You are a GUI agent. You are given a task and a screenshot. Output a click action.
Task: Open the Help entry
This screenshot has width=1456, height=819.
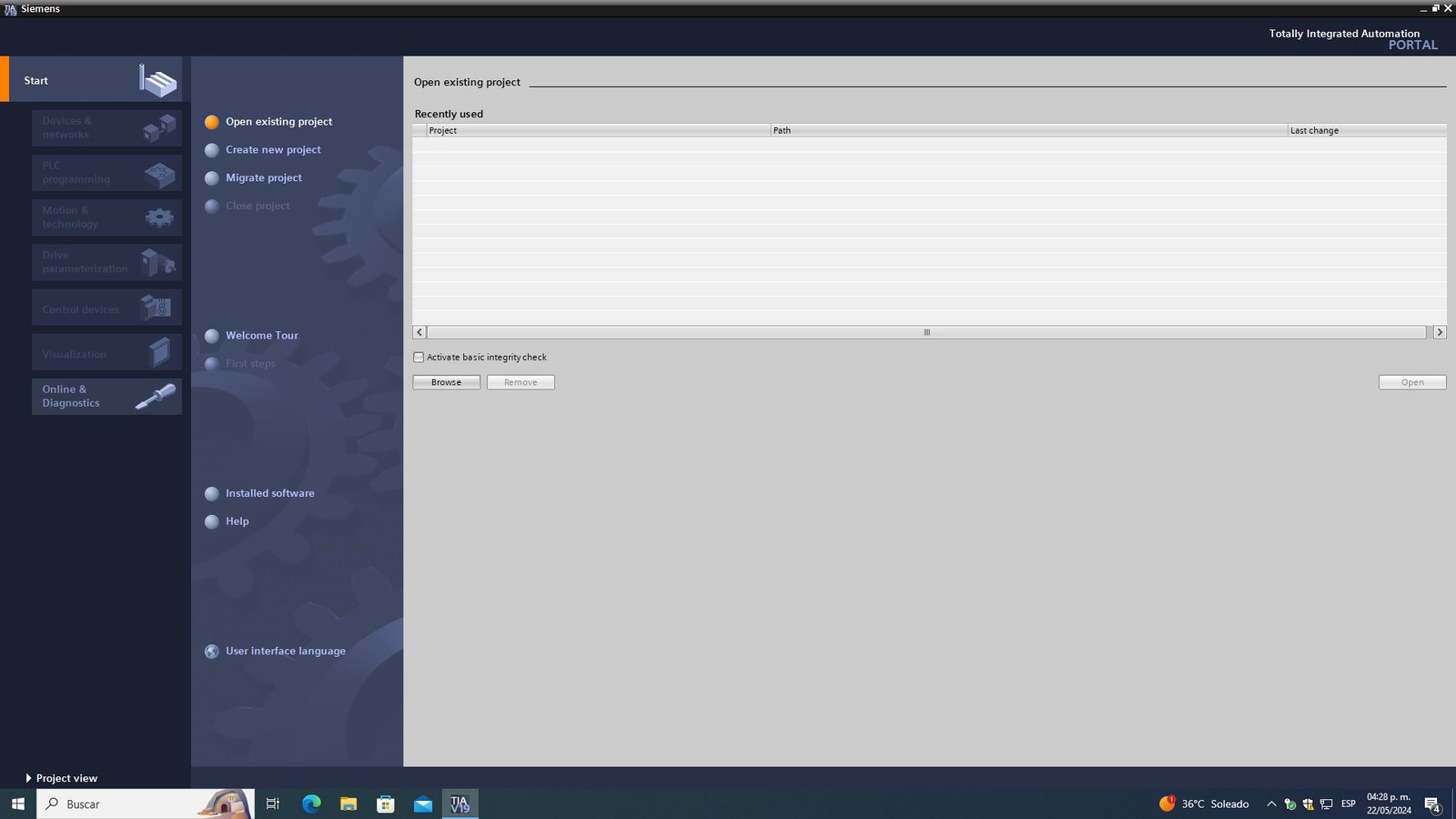click(237, 521)
